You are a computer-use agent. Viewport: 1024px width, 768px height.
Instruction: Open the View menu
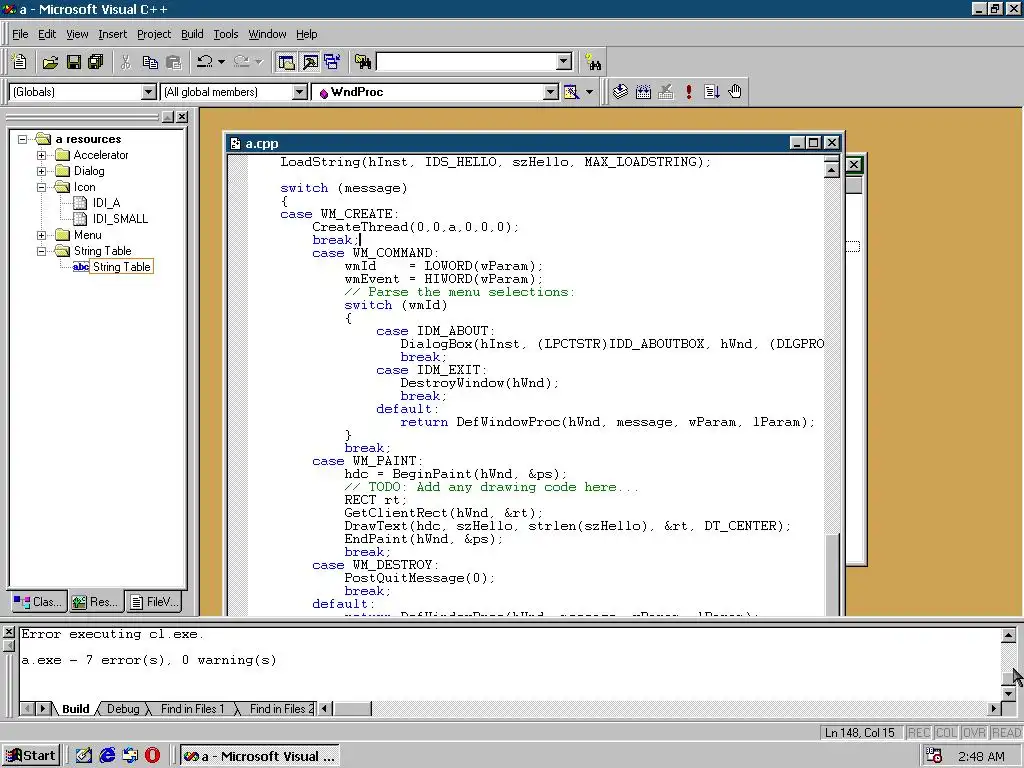[77, 34]
